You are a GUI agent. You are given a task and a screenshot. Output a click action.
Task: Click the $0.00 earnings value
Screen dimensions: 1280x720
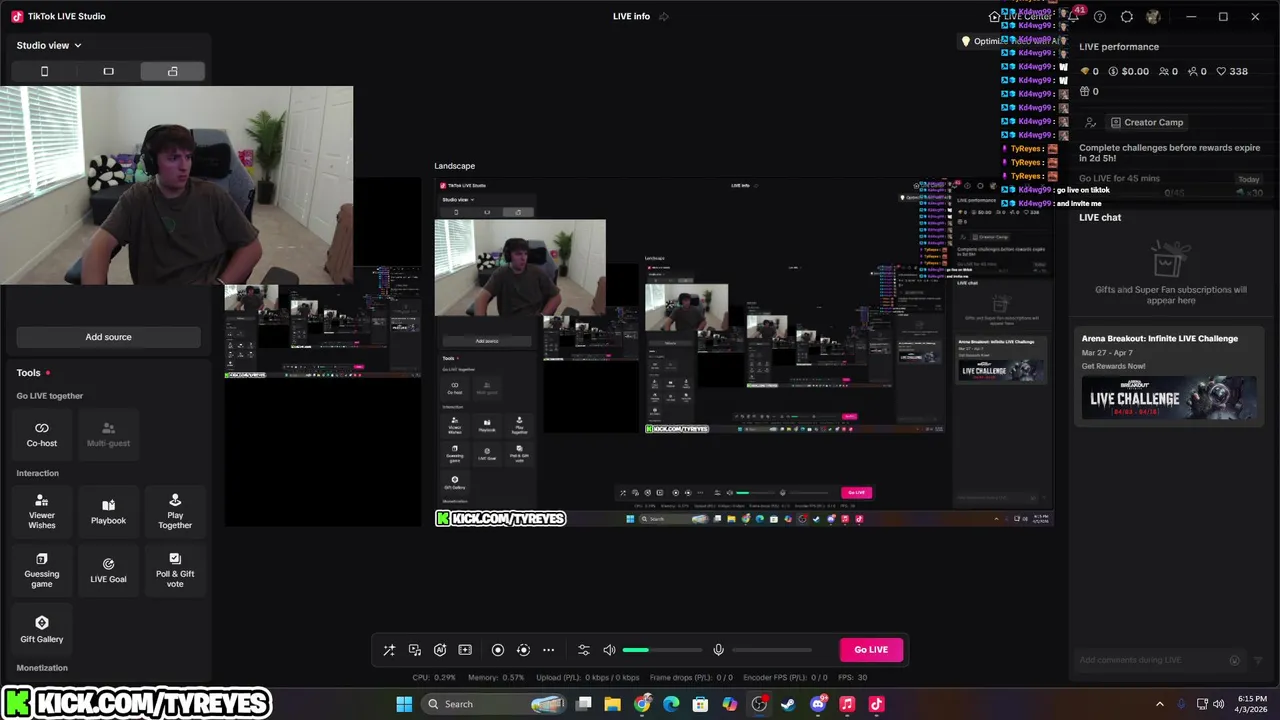(1127, 72)
